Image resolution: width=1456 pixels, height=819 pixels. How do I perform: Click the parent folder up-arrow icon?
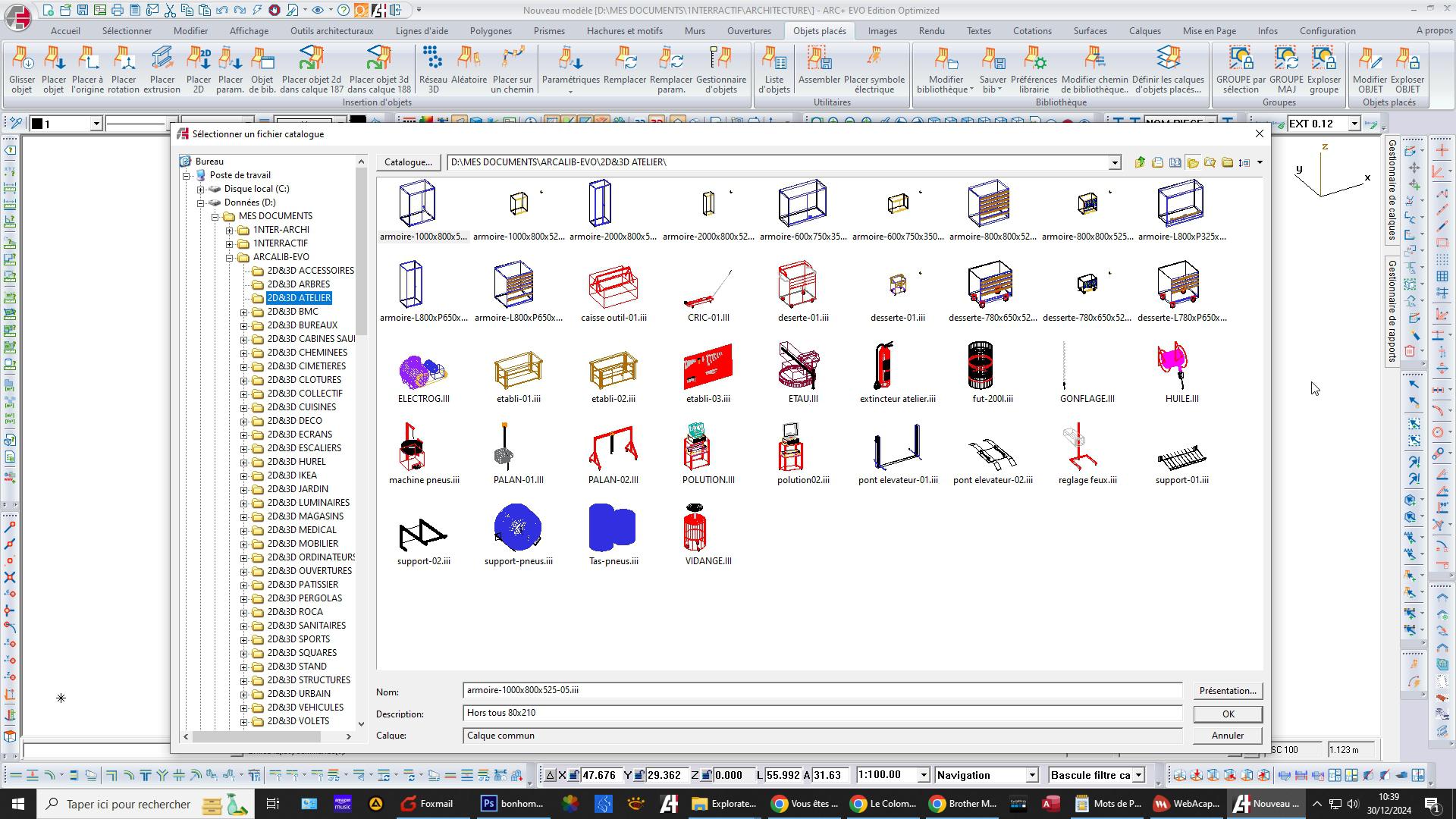pos(1140,162)
